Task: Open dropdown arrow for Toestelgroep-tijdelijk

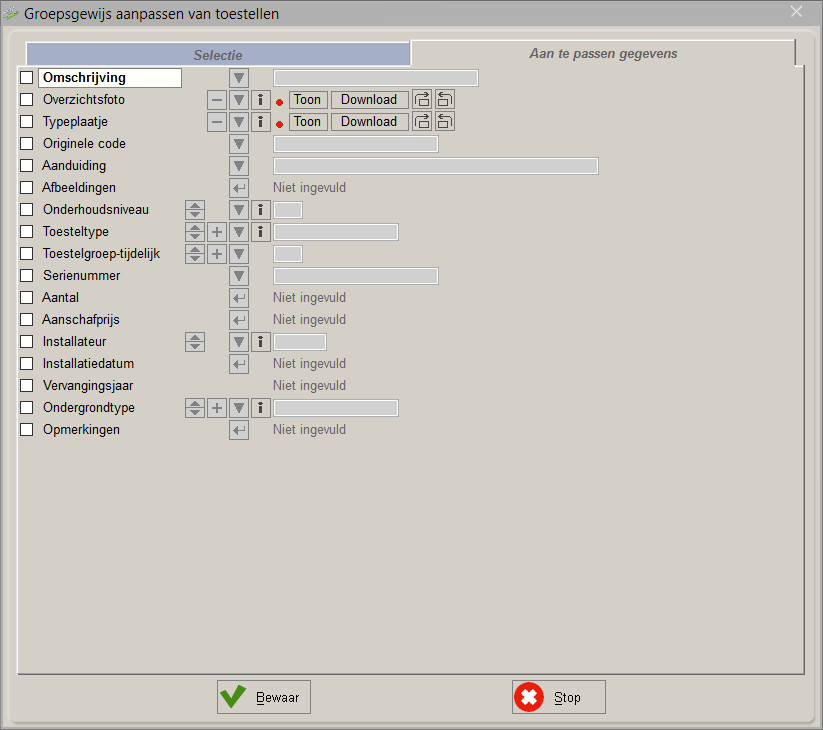Action: click(239, 254)
